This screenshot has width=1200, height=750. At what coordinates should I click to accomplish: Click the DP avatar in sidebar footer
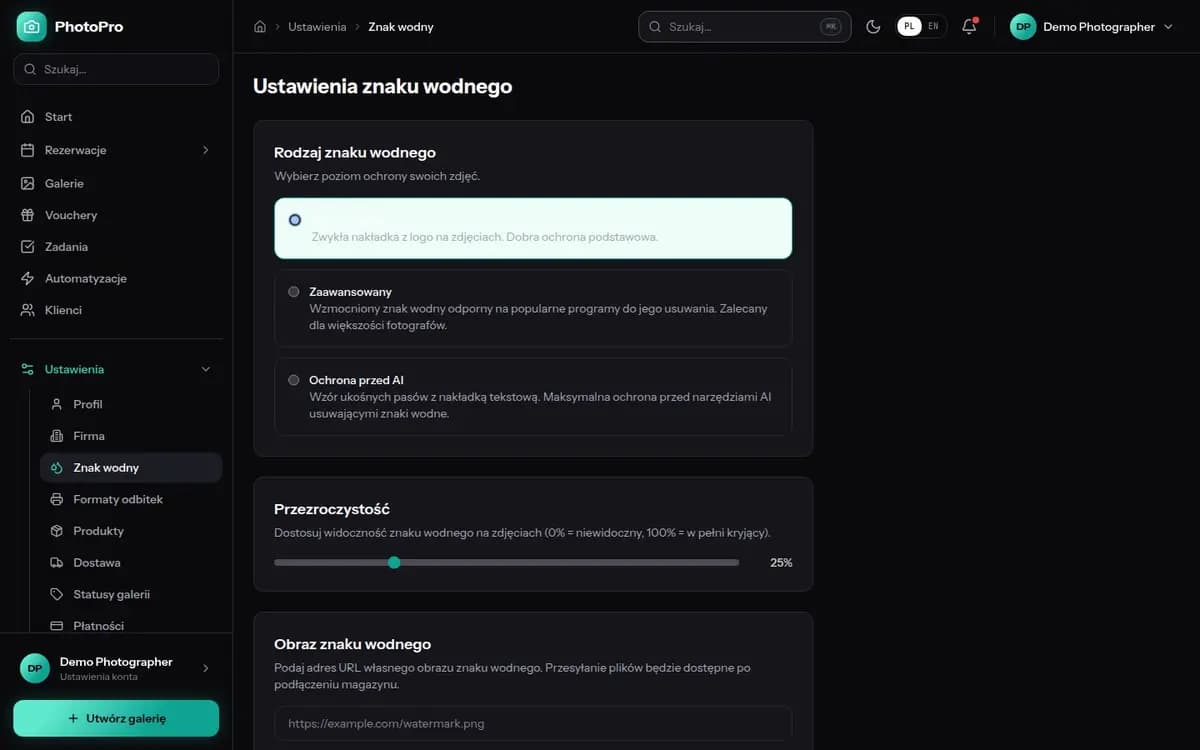pyautogui.click(x=35, y=668)
